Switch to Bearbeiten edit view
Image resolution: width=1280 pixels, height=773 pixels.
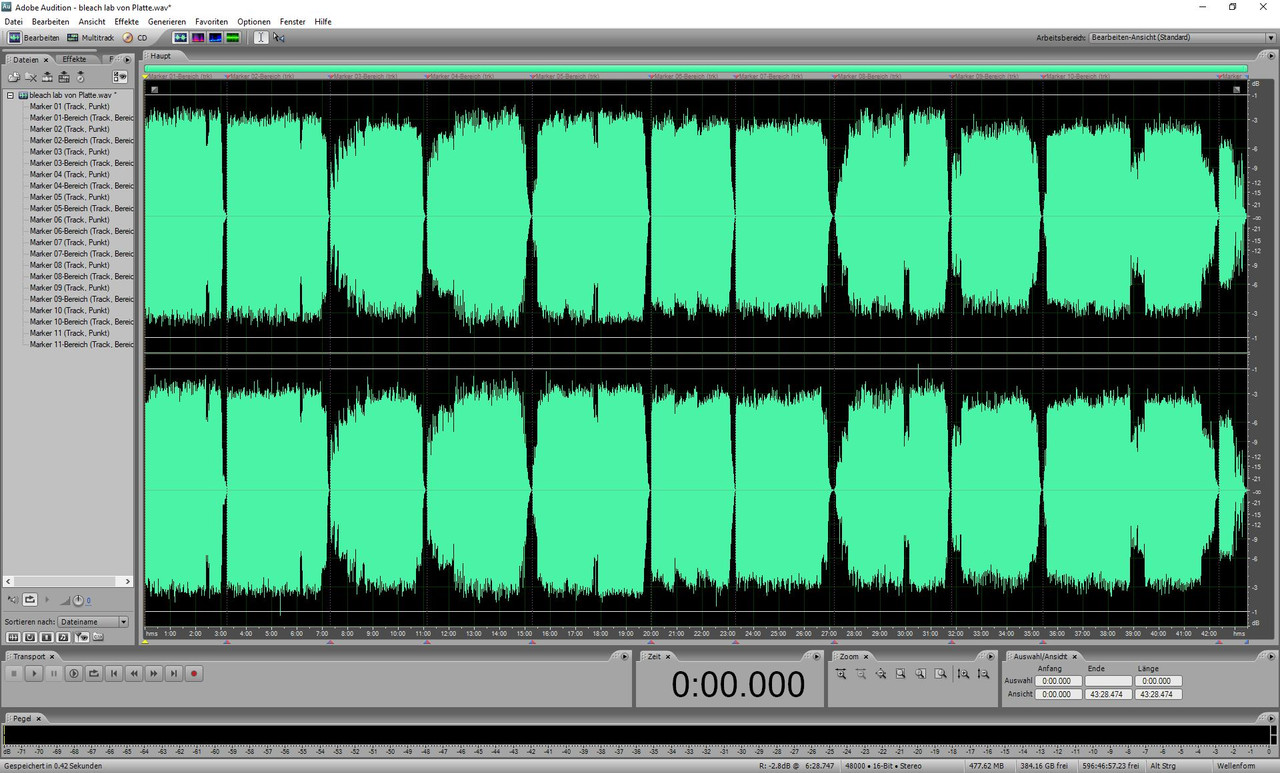[x=35, y=37]
